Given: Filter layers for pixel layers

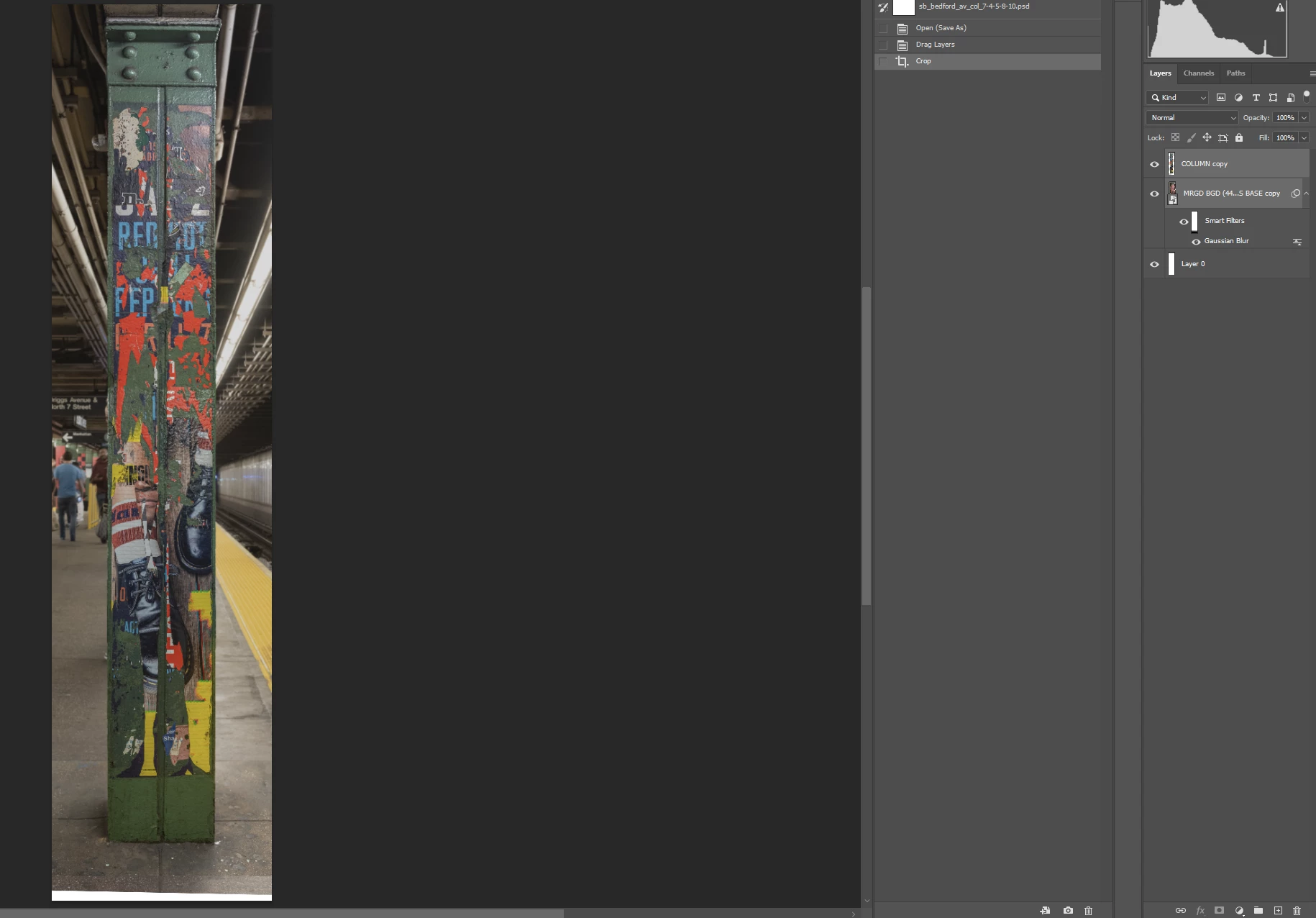Looking at the screenshot, I should pos(1221,98).
